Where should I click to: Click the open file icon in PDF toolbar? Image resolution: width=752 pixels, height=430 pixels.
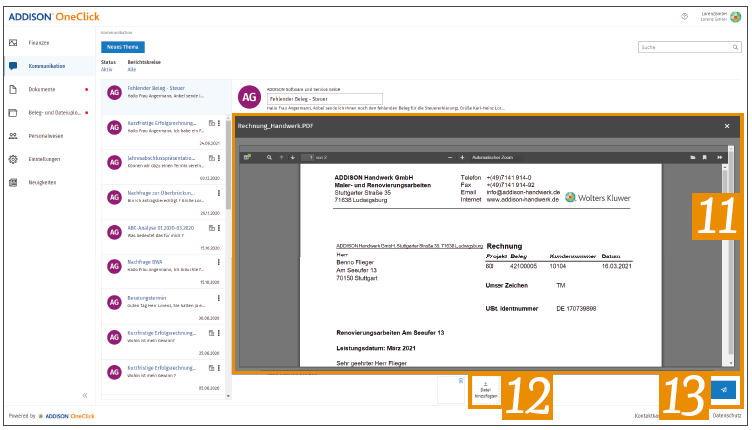tap(693, 157)
